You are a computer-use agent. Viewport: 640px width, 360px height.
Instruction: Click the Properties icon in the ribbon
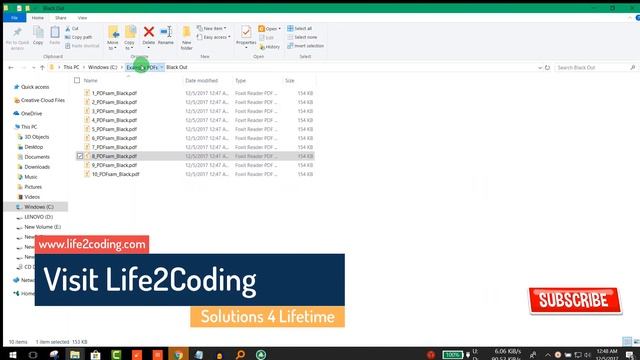pyautogui.click(x=246, y=32)
